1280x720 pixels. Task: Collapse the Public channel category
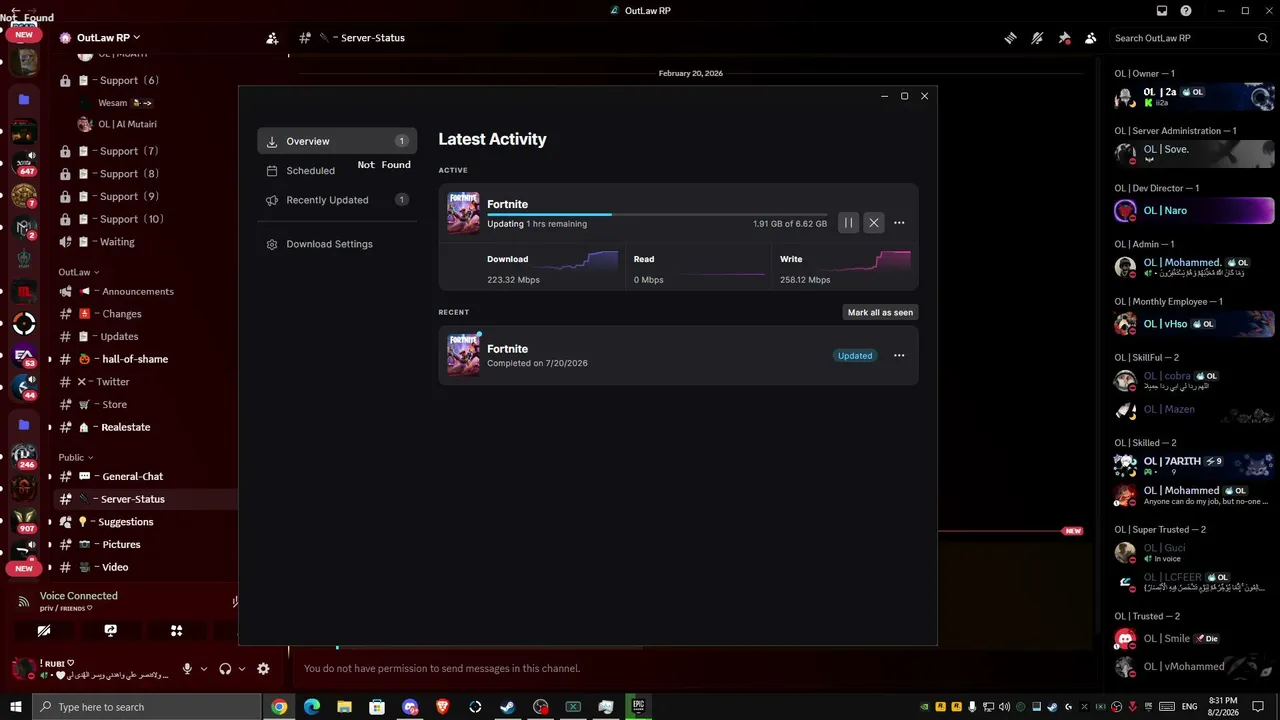pyautogui.click(x=75, y=457)
